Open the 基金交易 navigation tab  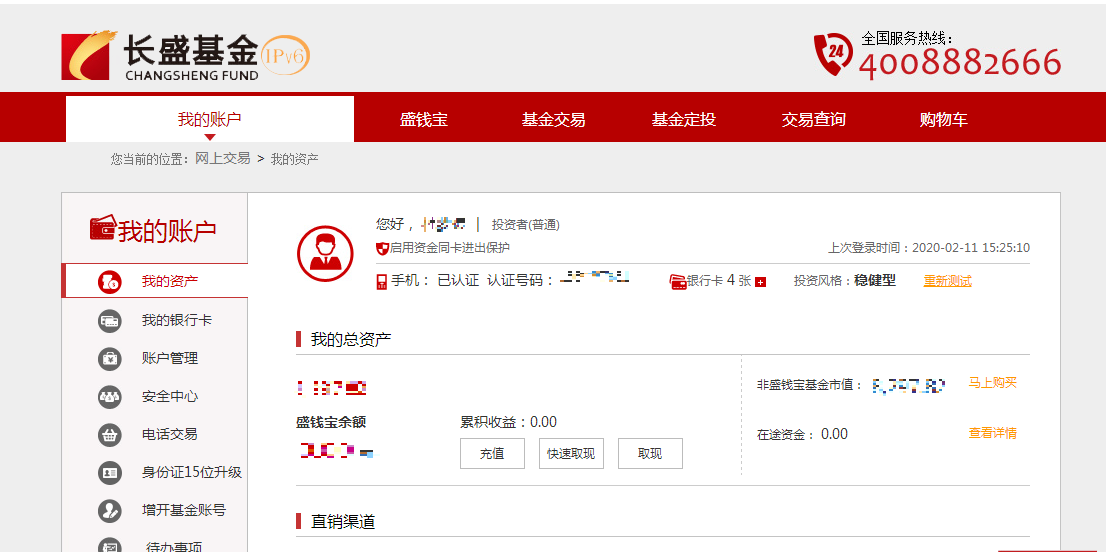pyautogui.click(x=554, y=120)
